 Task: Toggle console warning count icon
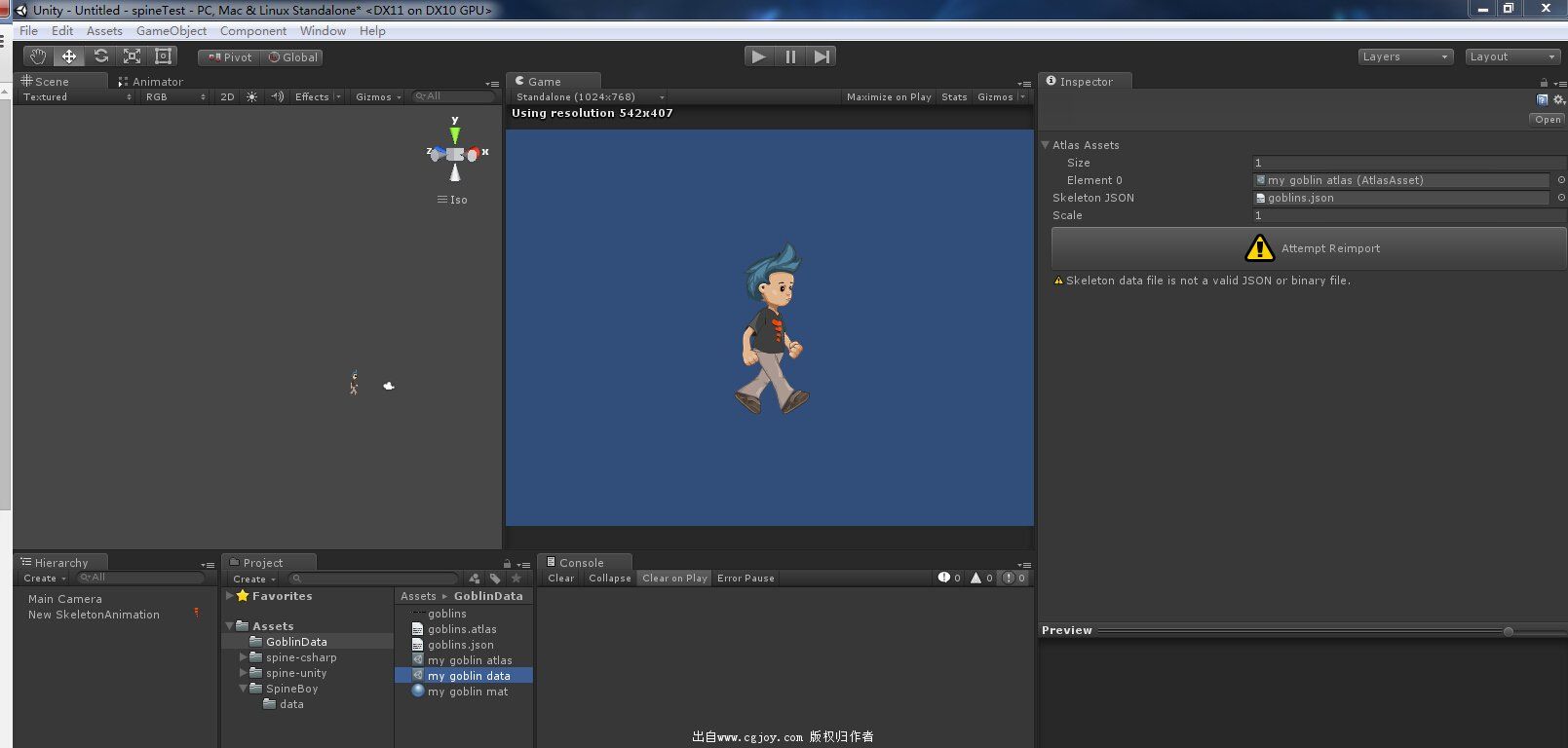[x=981, y=578]
